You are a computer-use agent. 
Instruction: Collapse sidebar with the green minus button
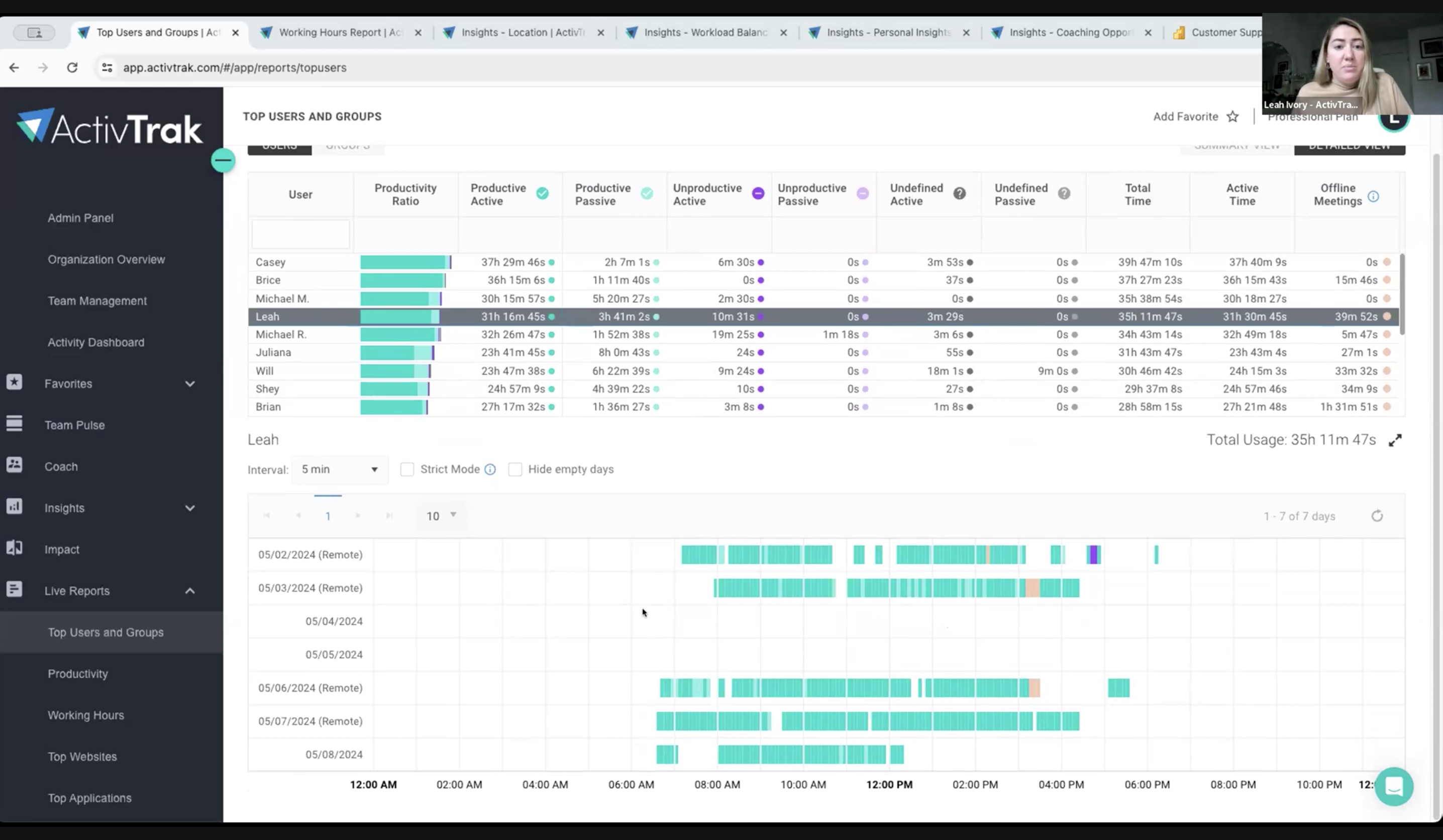(223, 160)
